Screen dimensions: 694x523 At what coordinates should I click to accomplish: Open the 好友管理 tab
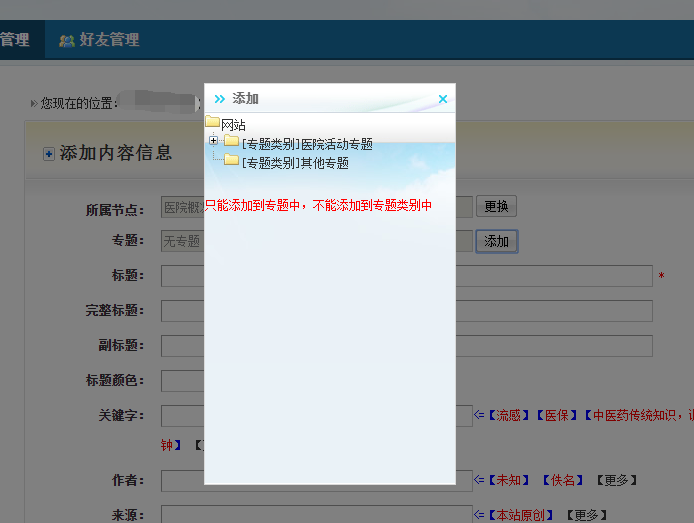pos(108,40)
